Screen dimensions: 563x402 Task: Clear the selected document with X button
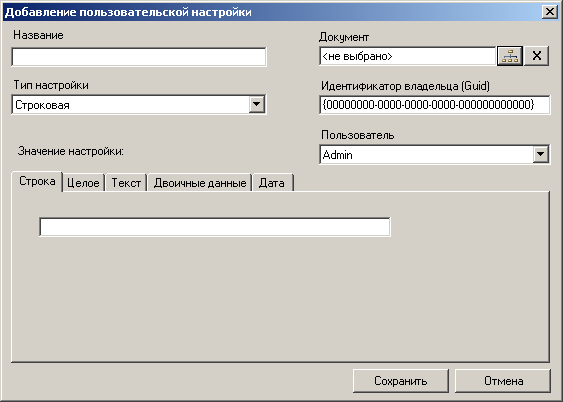click(x=536, y=56)
